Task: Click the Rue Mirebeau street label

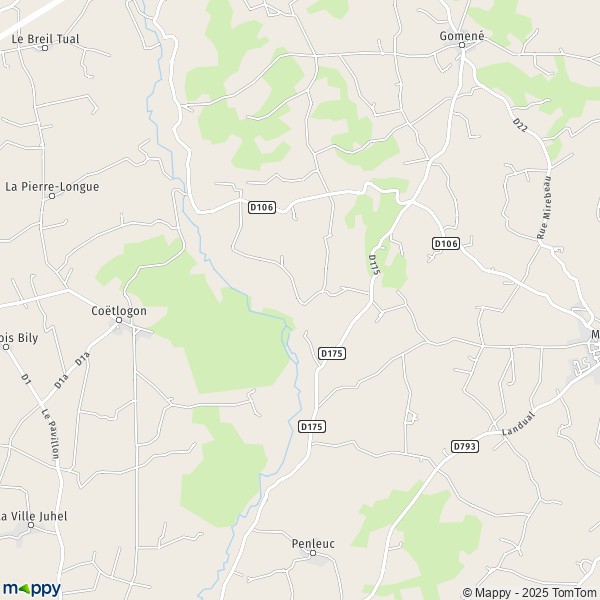Action: 545,208
